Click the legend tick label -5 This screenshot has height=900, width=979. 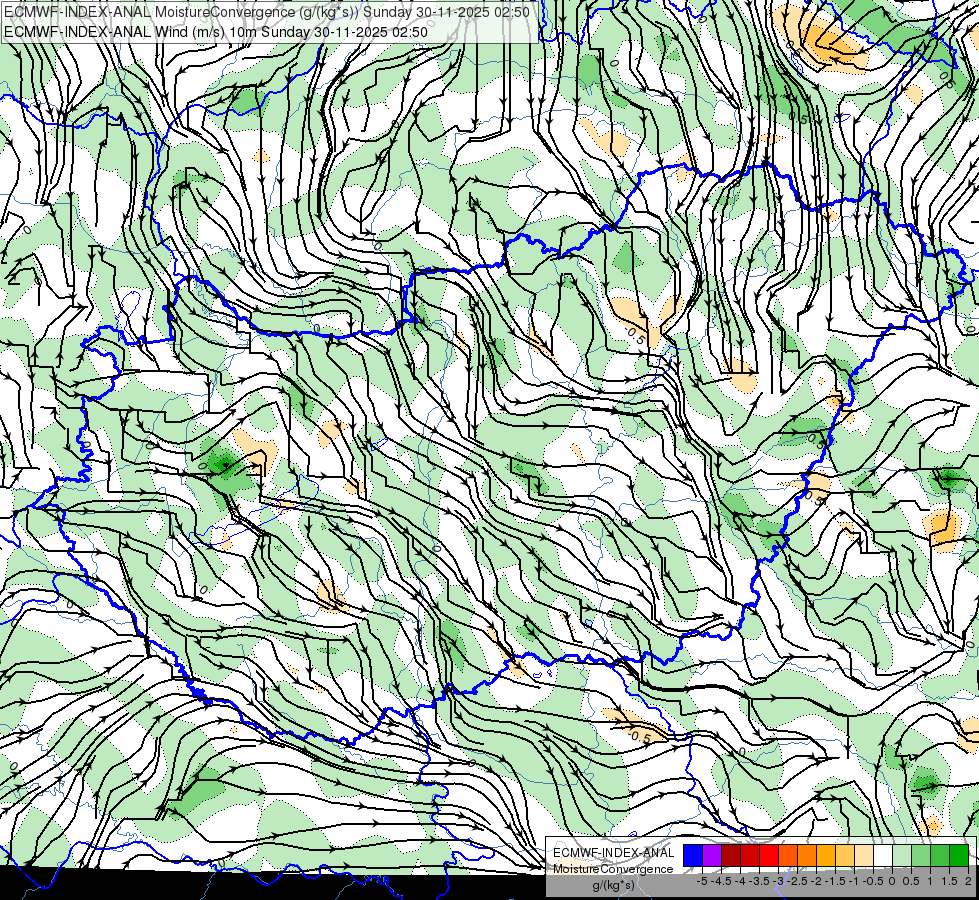click(x=702, y=881)
